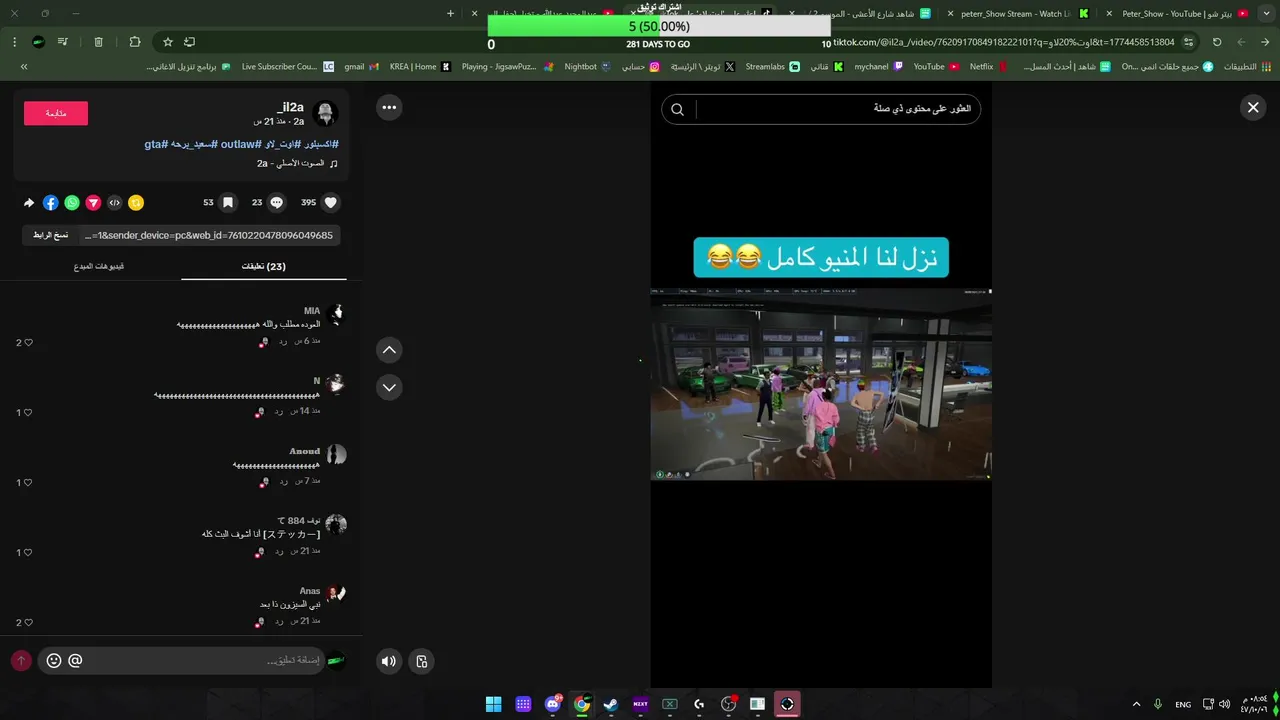
Task: Toggle the mini player picture-in-picture button
Action: click(422, 661)
